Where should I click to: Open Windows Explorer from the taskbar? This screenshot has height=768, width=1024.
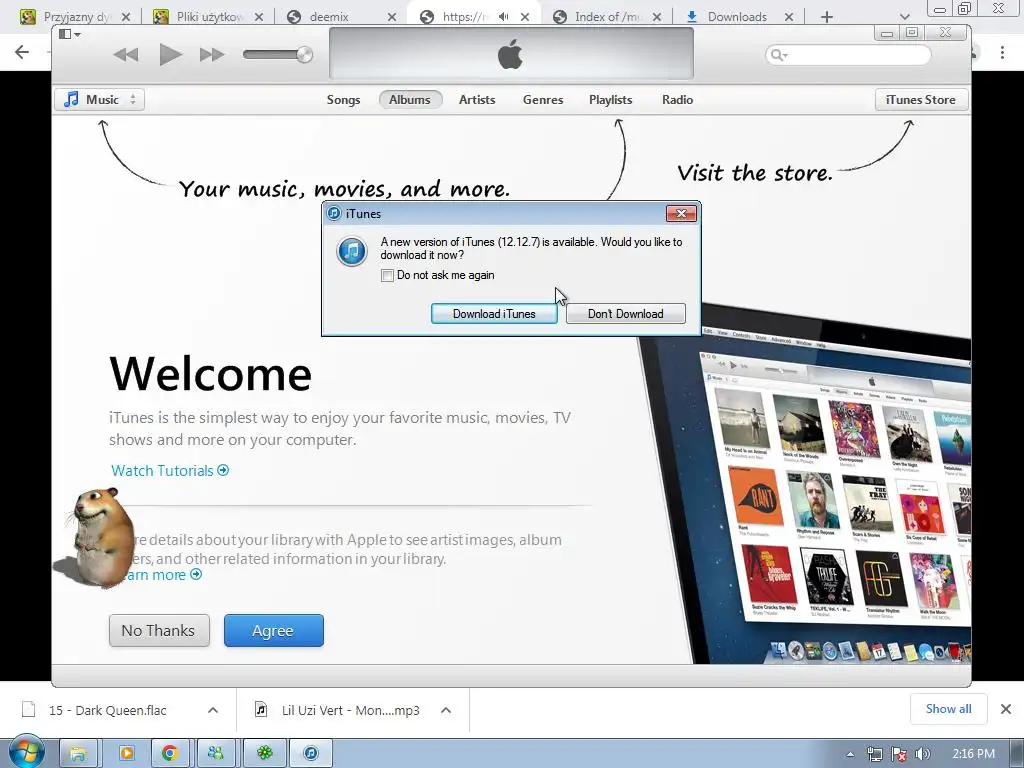(78, 754)
